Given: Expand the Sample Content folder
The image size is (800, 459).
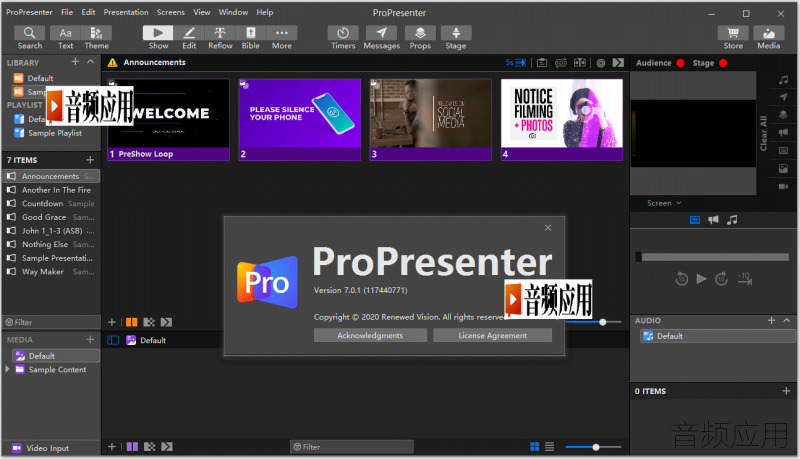Looking at the screenshot, I should pos(7,369).
